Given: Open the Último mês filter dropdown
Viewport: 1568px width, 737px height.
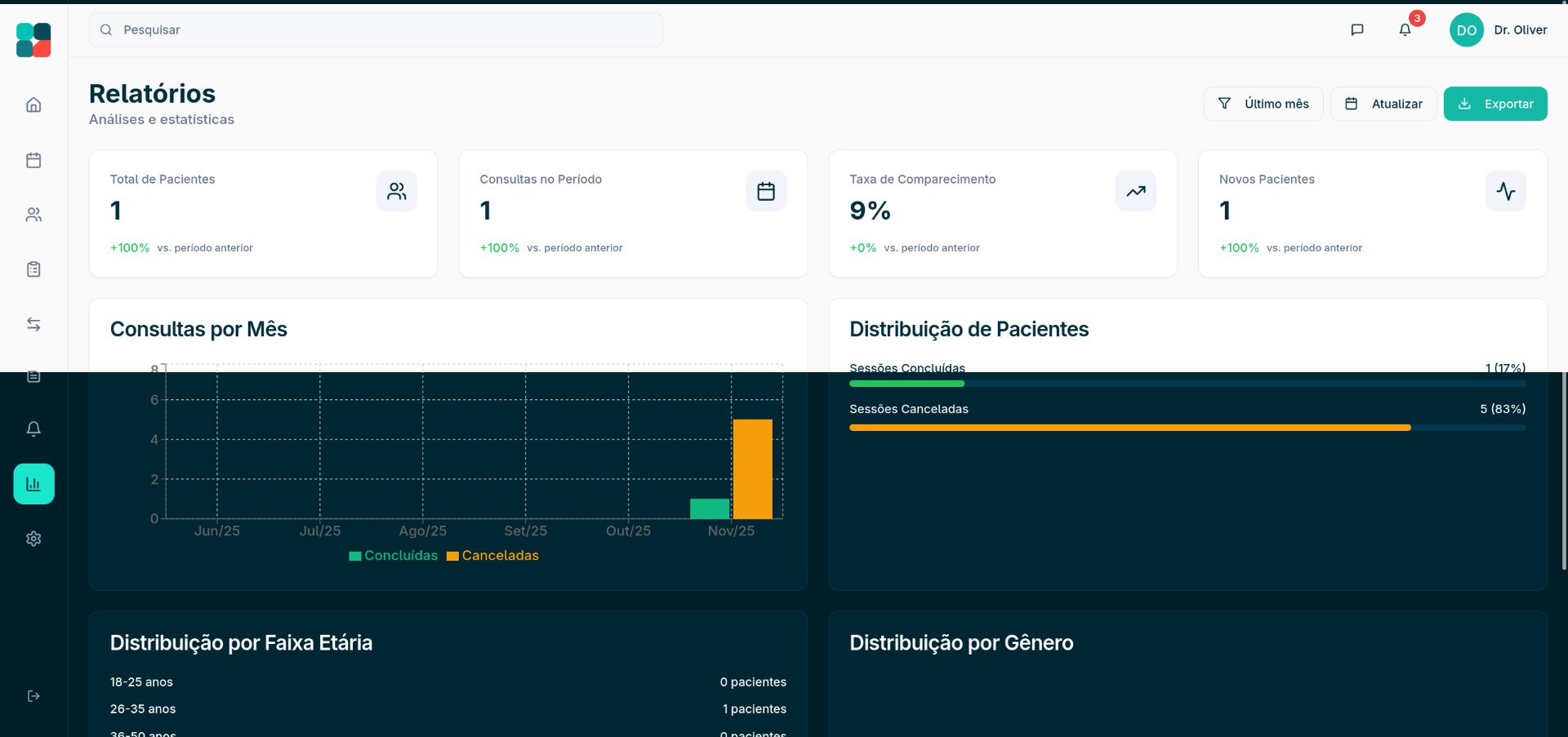Looking at the screenshot, I should pyautogui.click(x=1263, y=104).
